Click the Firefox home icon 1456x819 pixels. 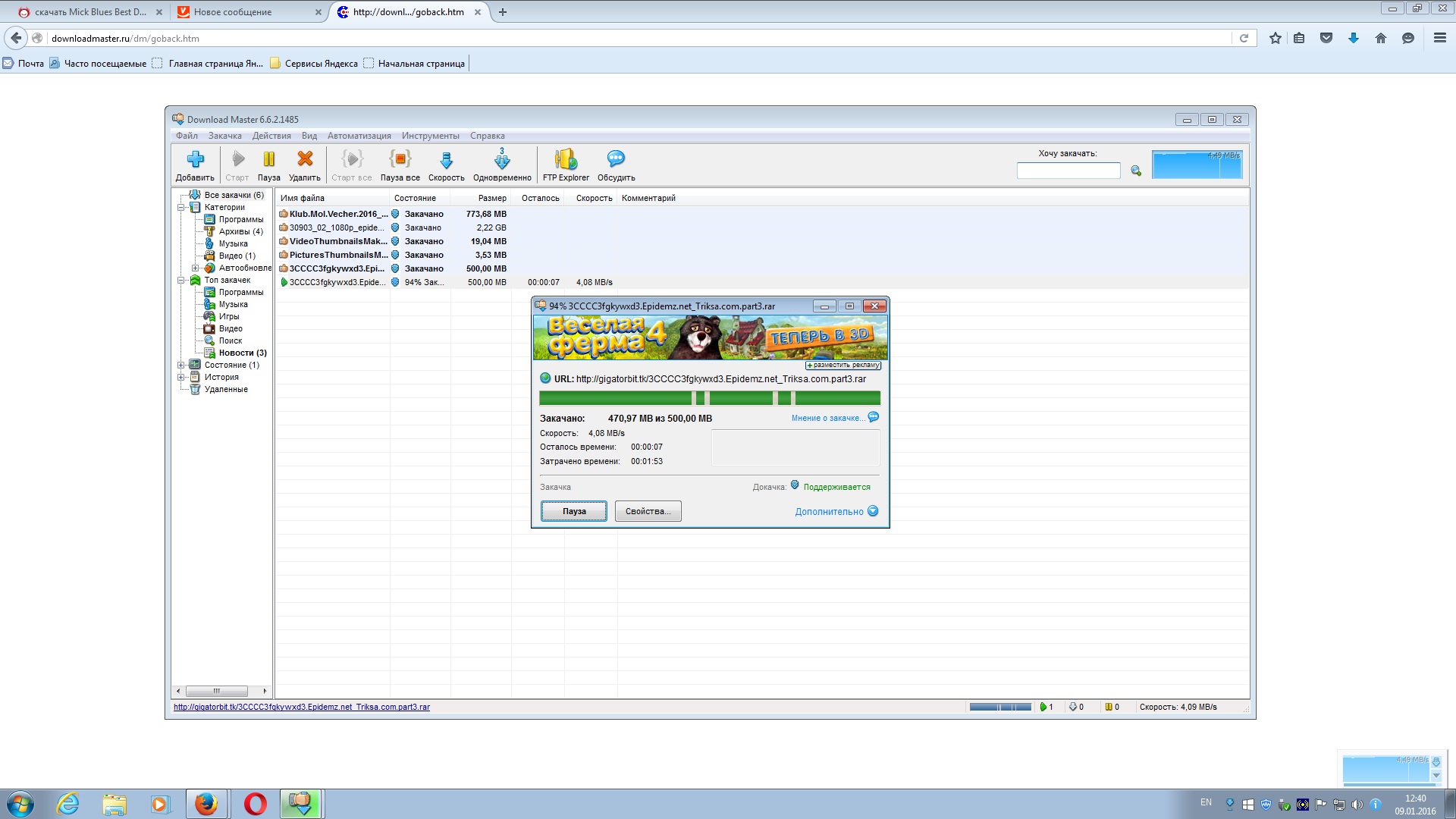1381,38
